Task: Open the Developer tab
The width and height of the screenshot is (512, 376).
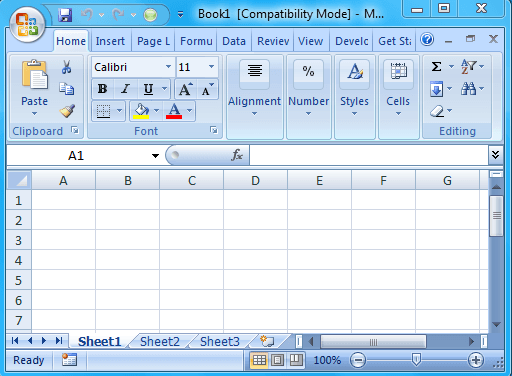Action: (351, 41)
